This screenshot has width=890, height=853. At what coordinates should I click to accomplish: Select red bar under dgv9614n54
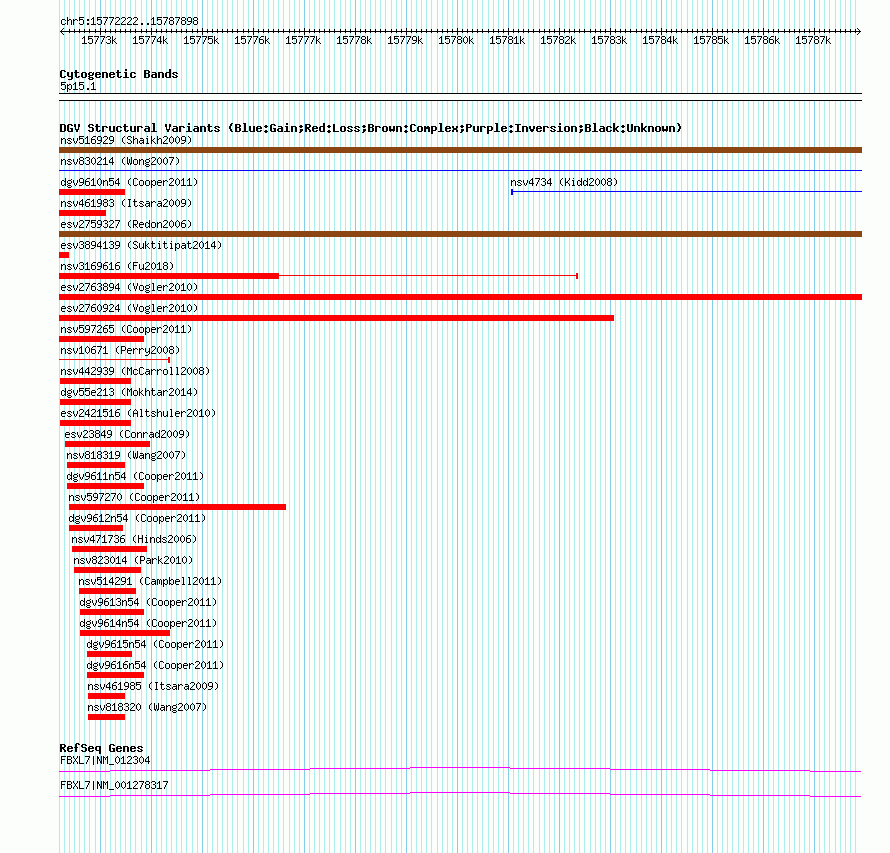(125, 633)
